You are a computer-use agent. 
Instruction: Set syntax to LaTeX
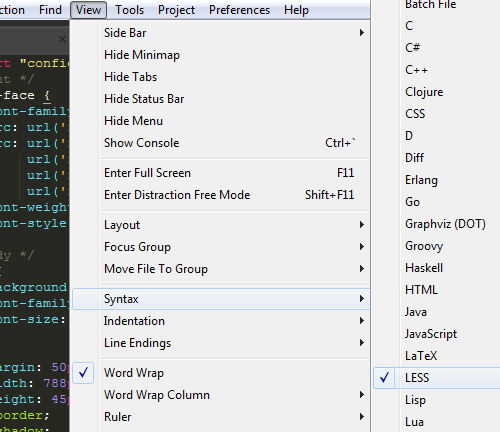point(437,356)
